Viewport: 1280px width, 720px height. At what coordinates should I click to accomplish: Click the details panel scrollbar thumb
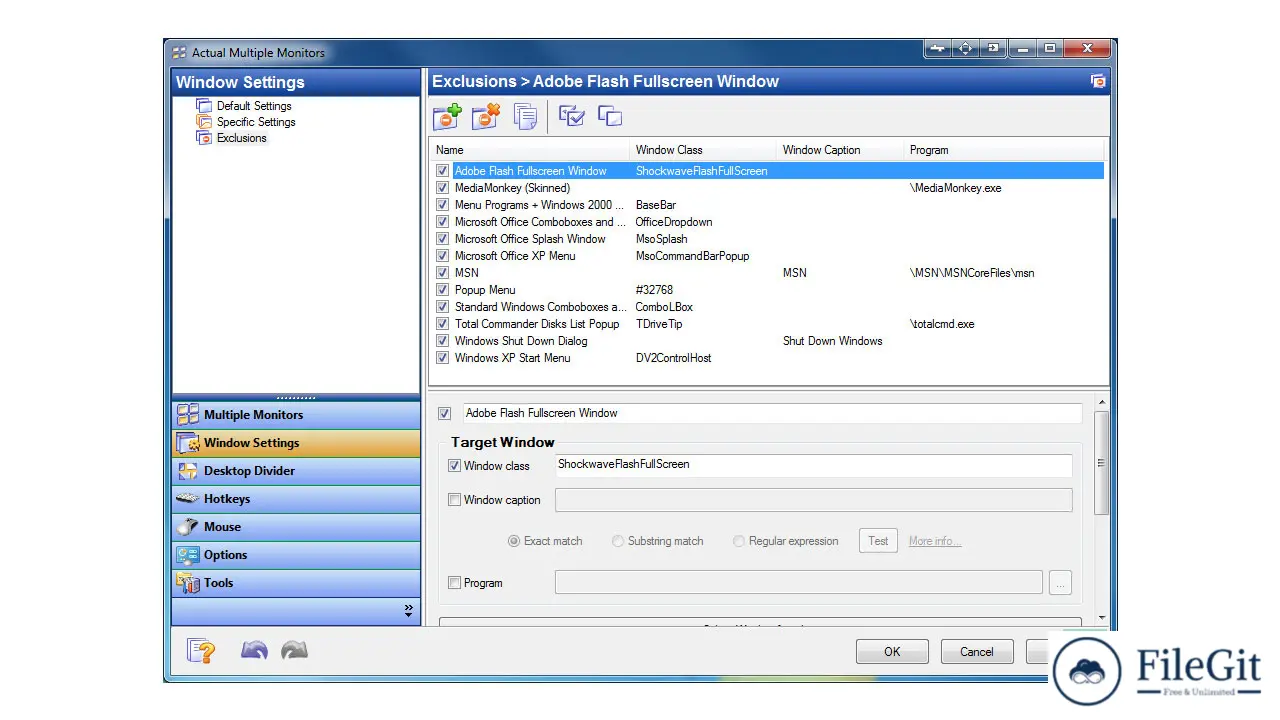1102,463
